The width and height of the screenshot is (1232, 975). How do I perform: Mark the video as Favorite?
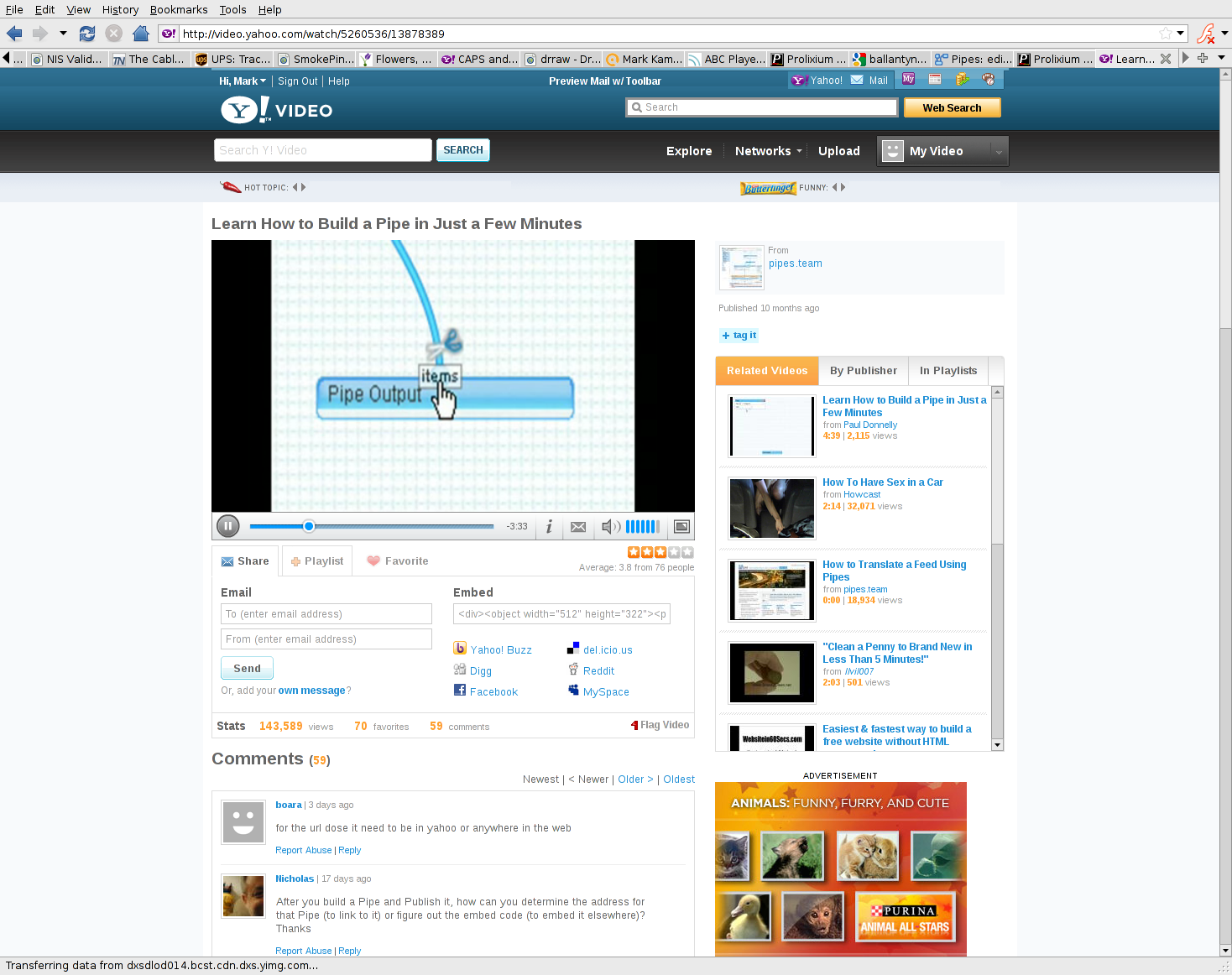(398, 560)
